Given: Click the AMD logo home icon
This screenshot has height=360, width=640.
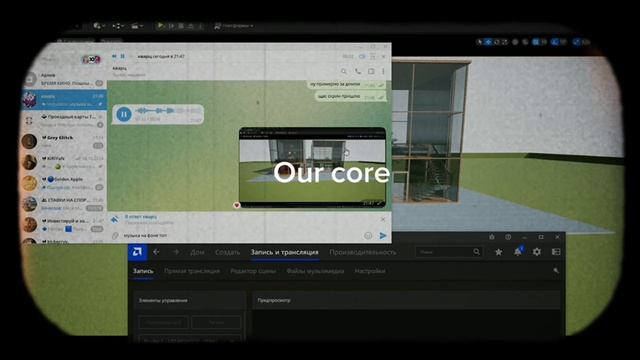Looking at the screenshot, I should tap(138, 252).
